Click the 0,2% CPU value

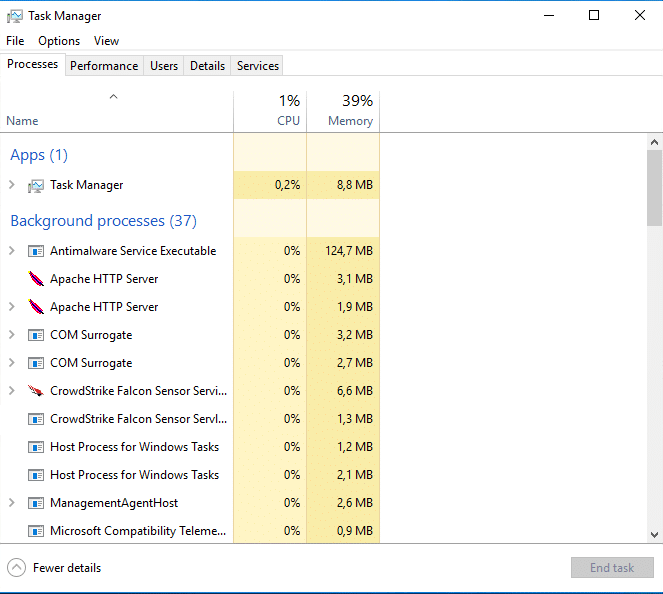[288, 185]
